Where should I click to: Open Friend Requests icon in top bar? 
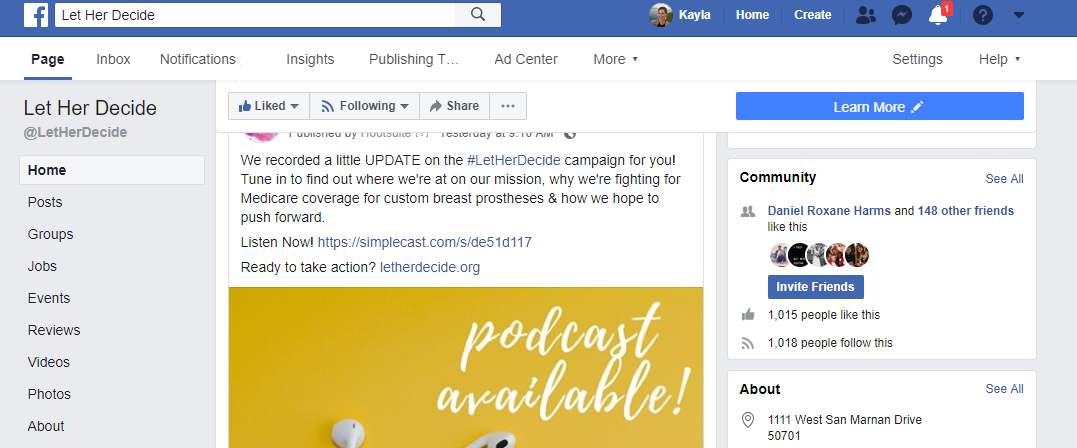866,15
